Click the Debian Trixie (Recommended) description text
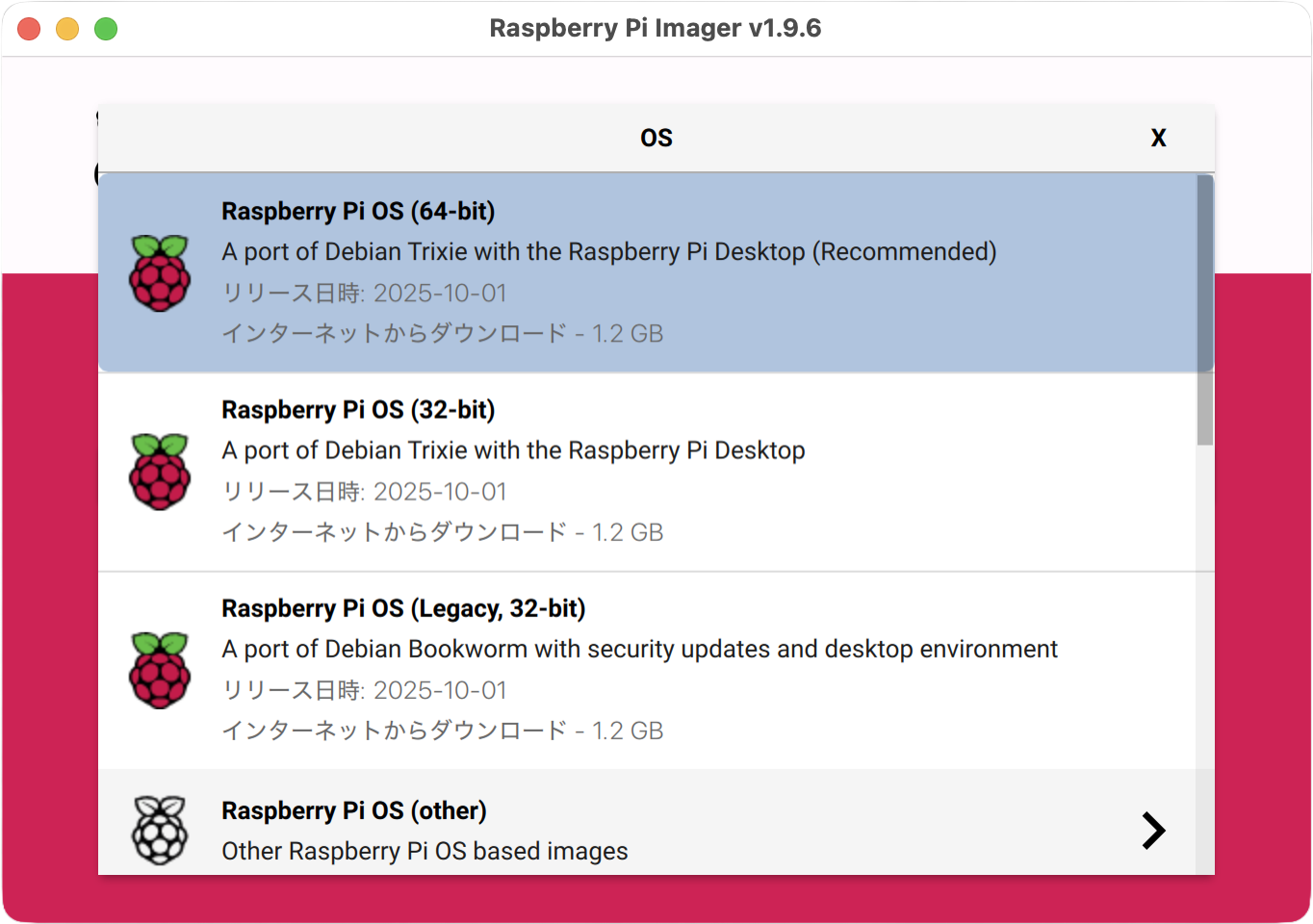The image size is (1313, 924). coord(608,252)
